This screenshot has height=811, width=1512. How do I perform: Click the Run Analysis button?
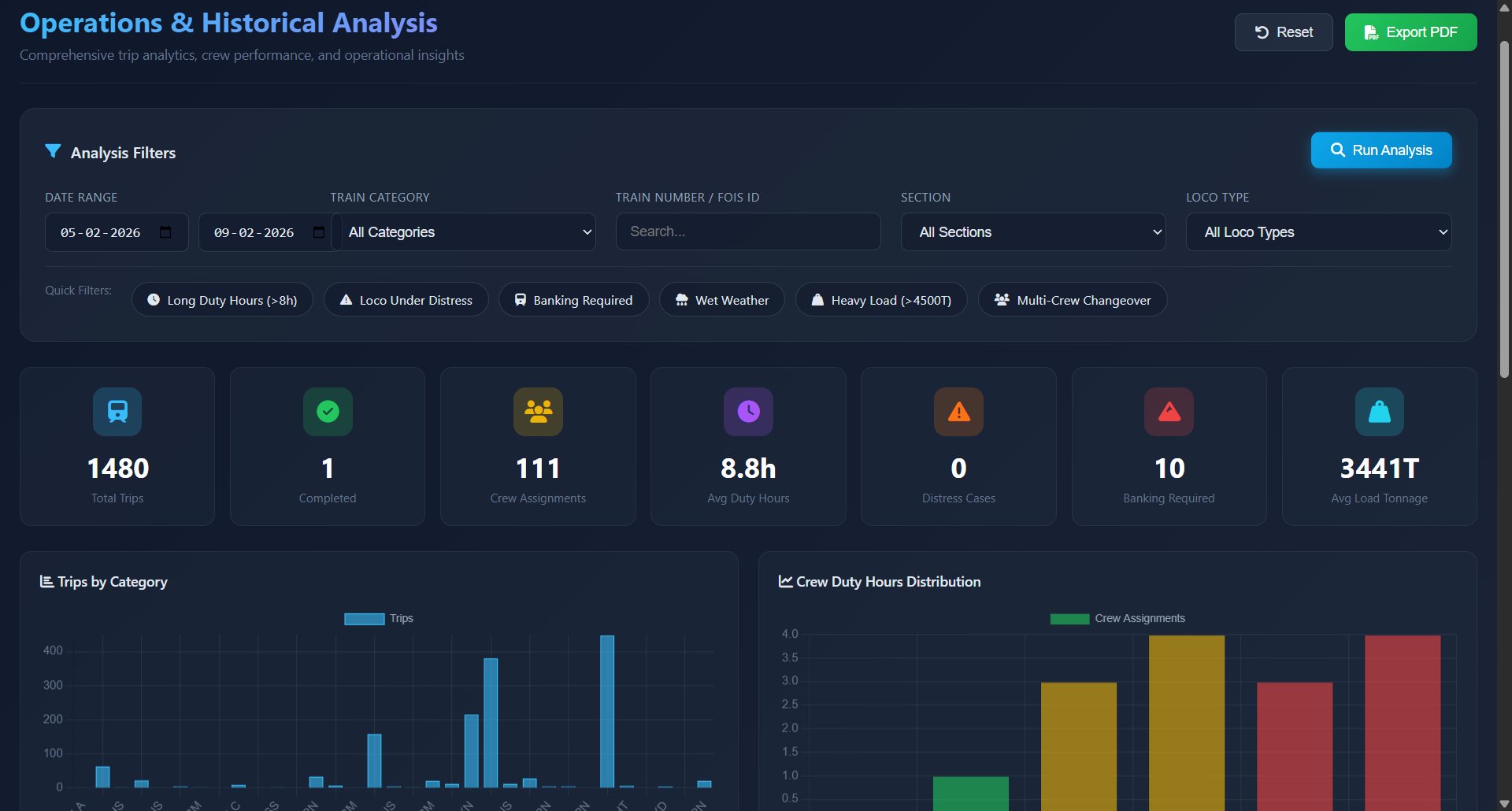[1380, 150]
